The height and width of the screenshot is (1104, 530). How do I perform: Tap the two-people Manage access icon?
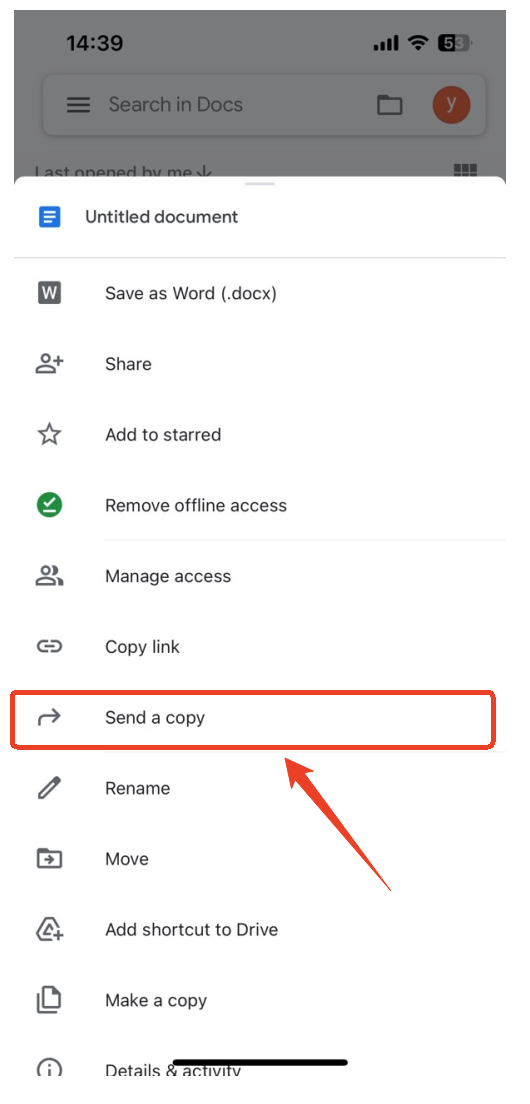(49, 576)
